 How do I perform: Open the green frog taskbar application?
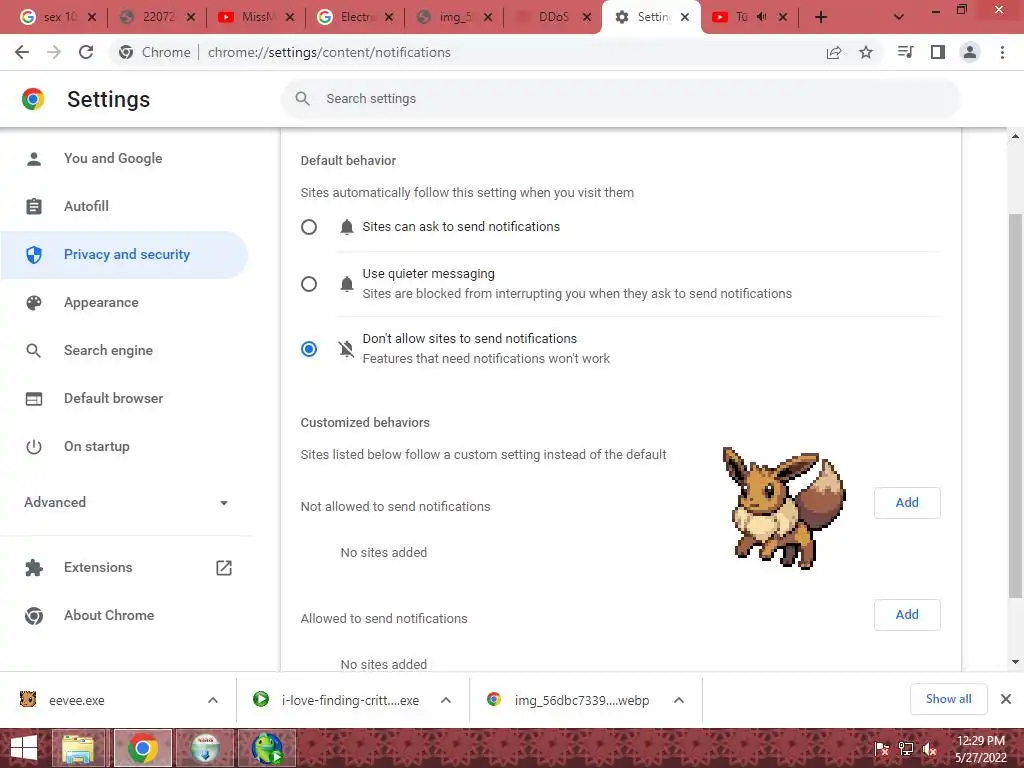coord(267,748)
